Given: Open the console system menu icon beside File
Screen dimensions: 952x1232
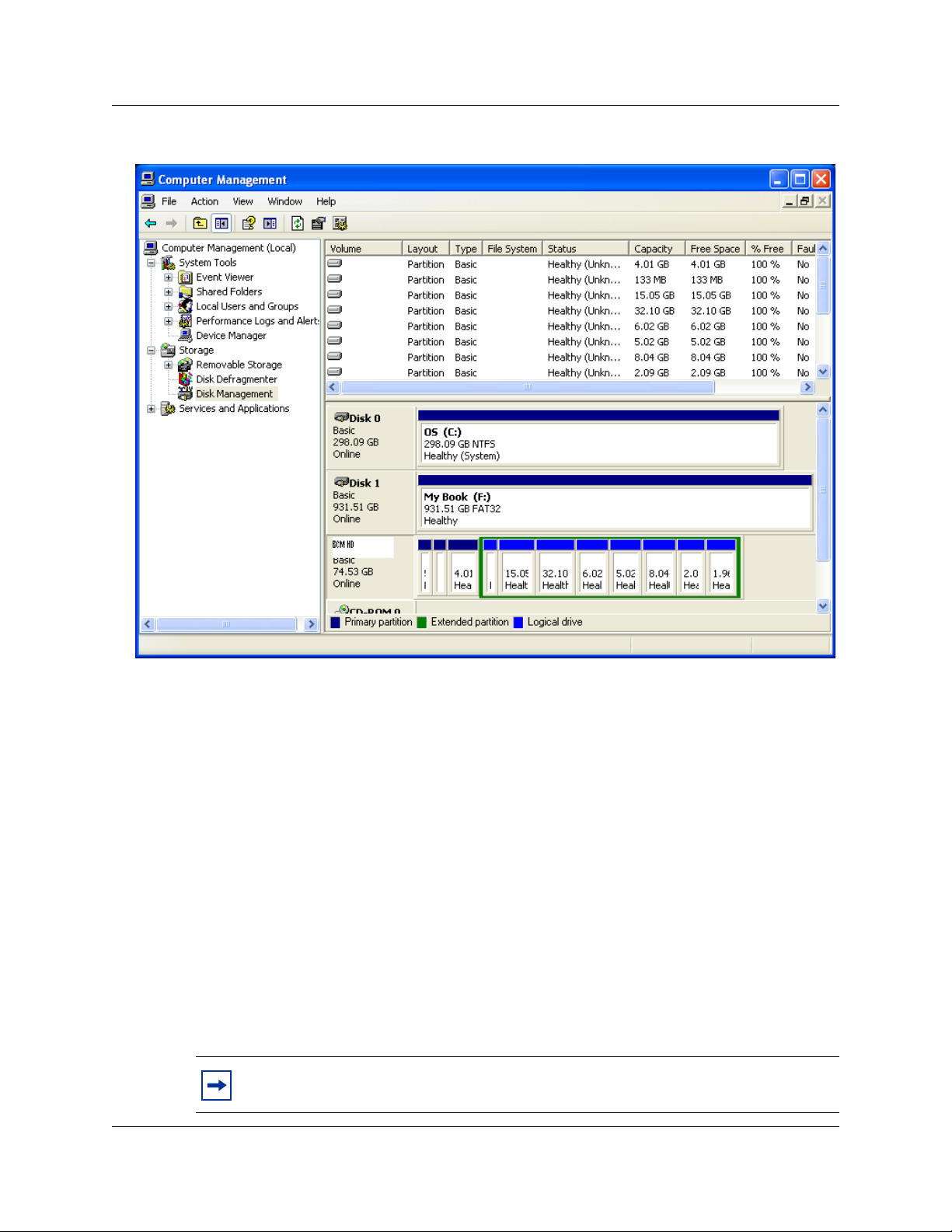Looking at the screenshot, I should point(148,201).
